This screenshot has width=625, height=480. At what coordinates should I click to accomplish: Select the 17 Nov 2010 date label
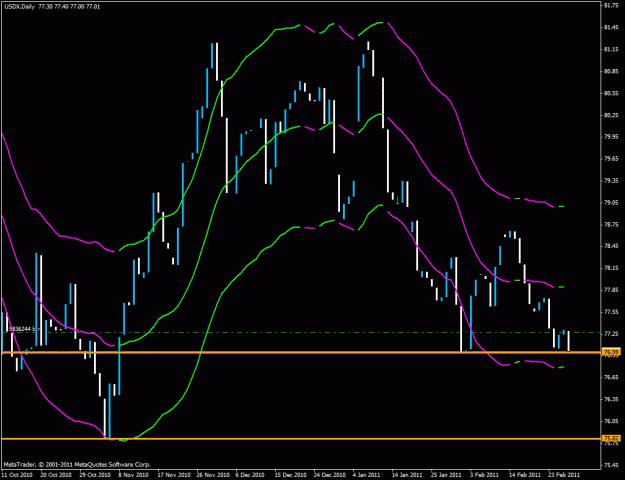click(173, 475)
